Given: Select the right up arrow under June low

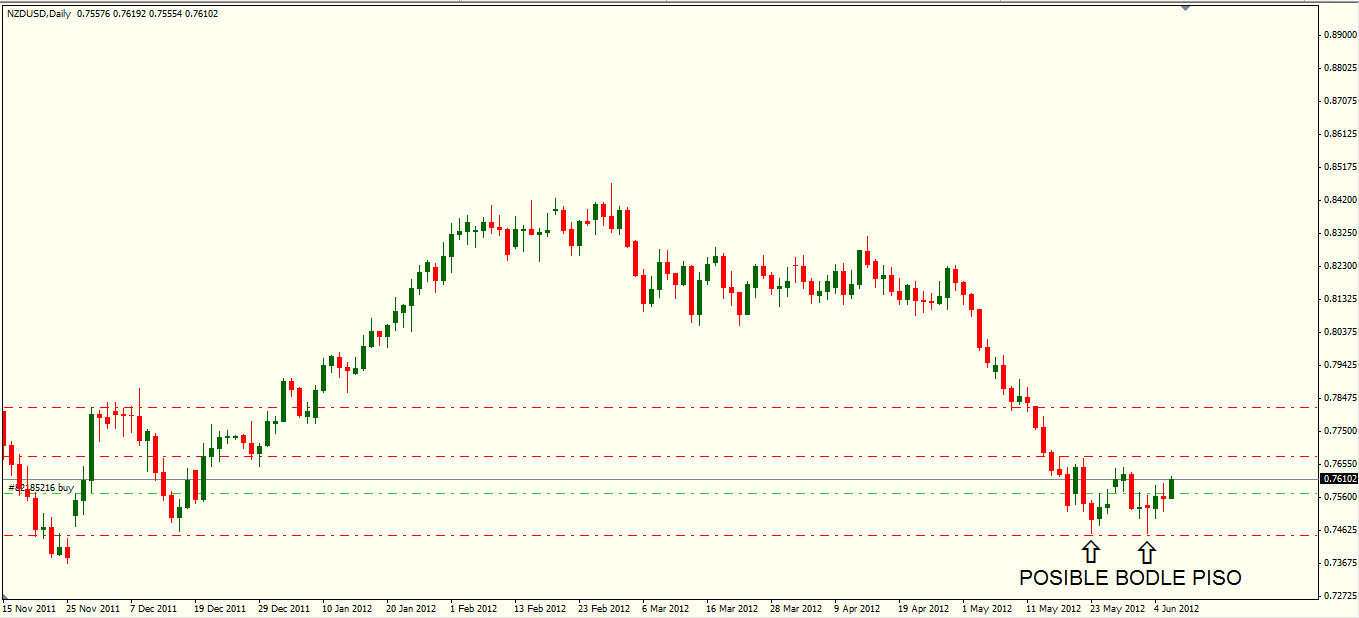Looking at the screenshot, I should [1147, 550].
